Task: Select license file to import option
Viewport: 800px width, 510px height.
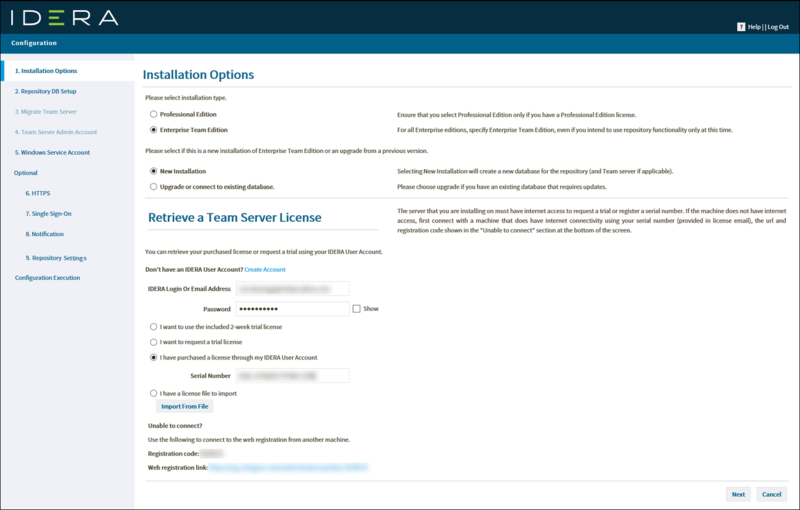Action: click(x=154, y=393)
